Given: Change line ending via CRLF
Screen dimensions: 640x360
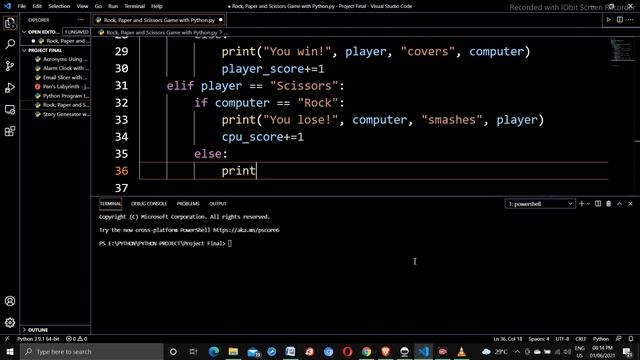Looking at the screenshot, I should [x=580, y=339].
